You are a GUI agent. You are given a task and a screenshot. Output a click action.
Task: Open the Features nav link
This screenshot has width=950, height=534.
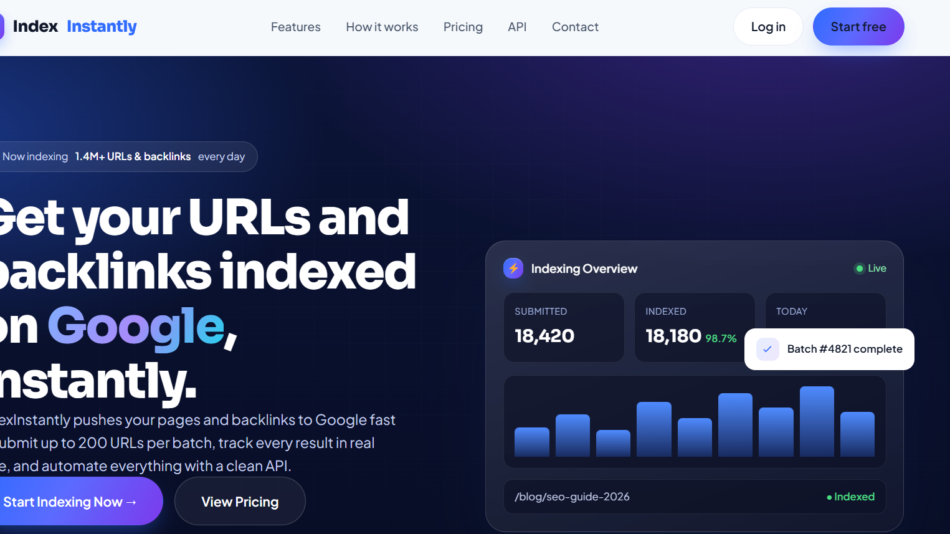tap(295, 27)
